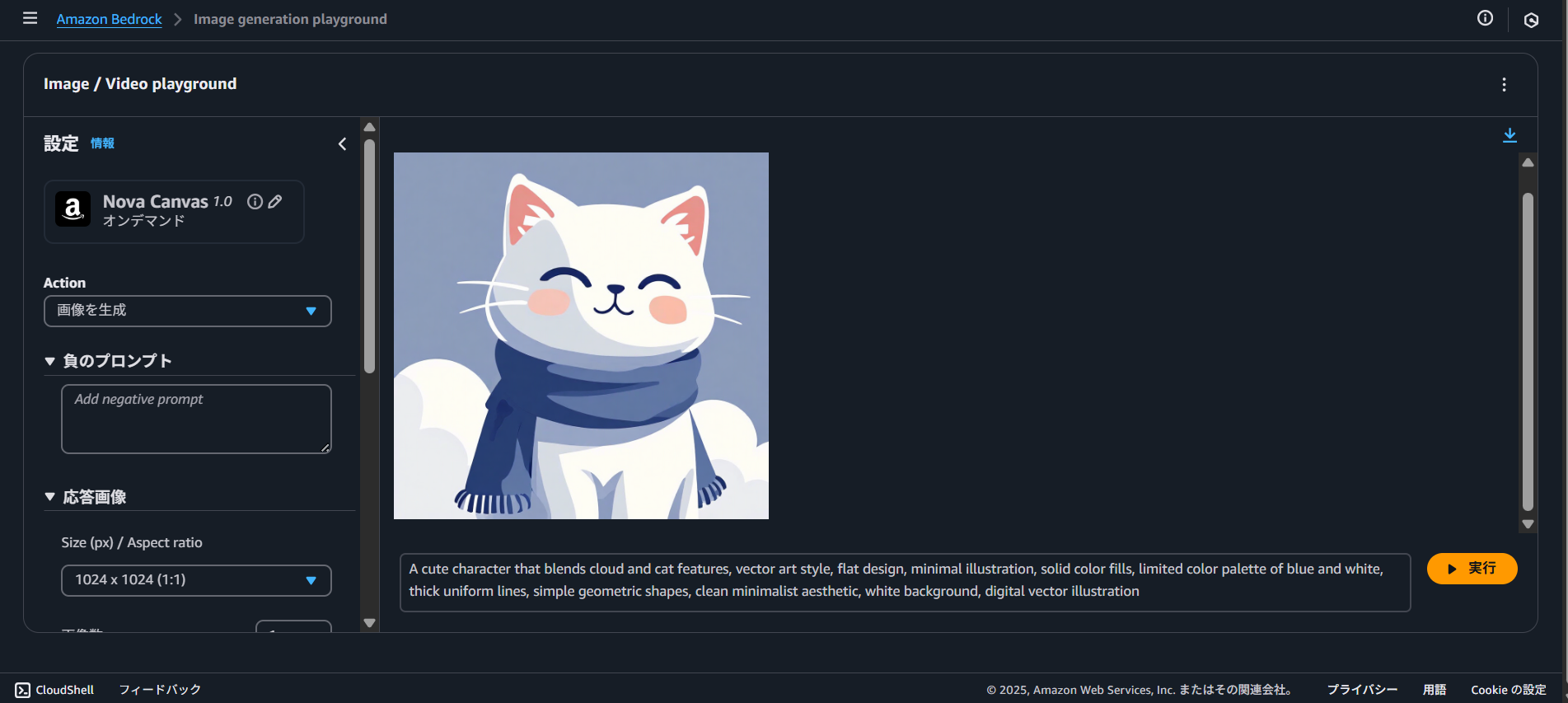Open the hamburger navigation menu
1568x703 pixels.
click(30, 18)
